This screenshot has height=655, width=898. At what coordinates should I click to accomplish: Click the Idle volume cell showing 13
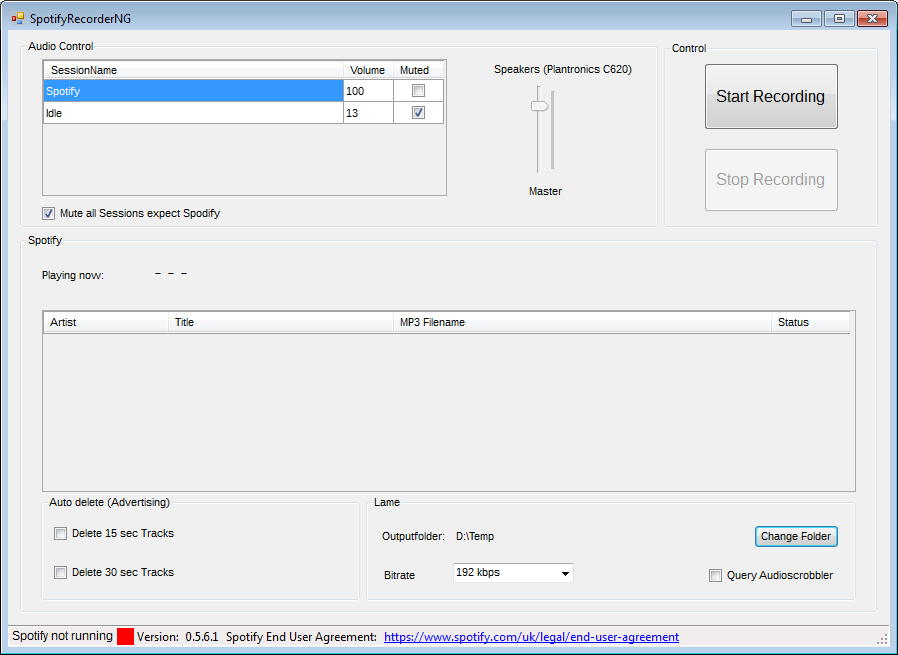point(368,113)
